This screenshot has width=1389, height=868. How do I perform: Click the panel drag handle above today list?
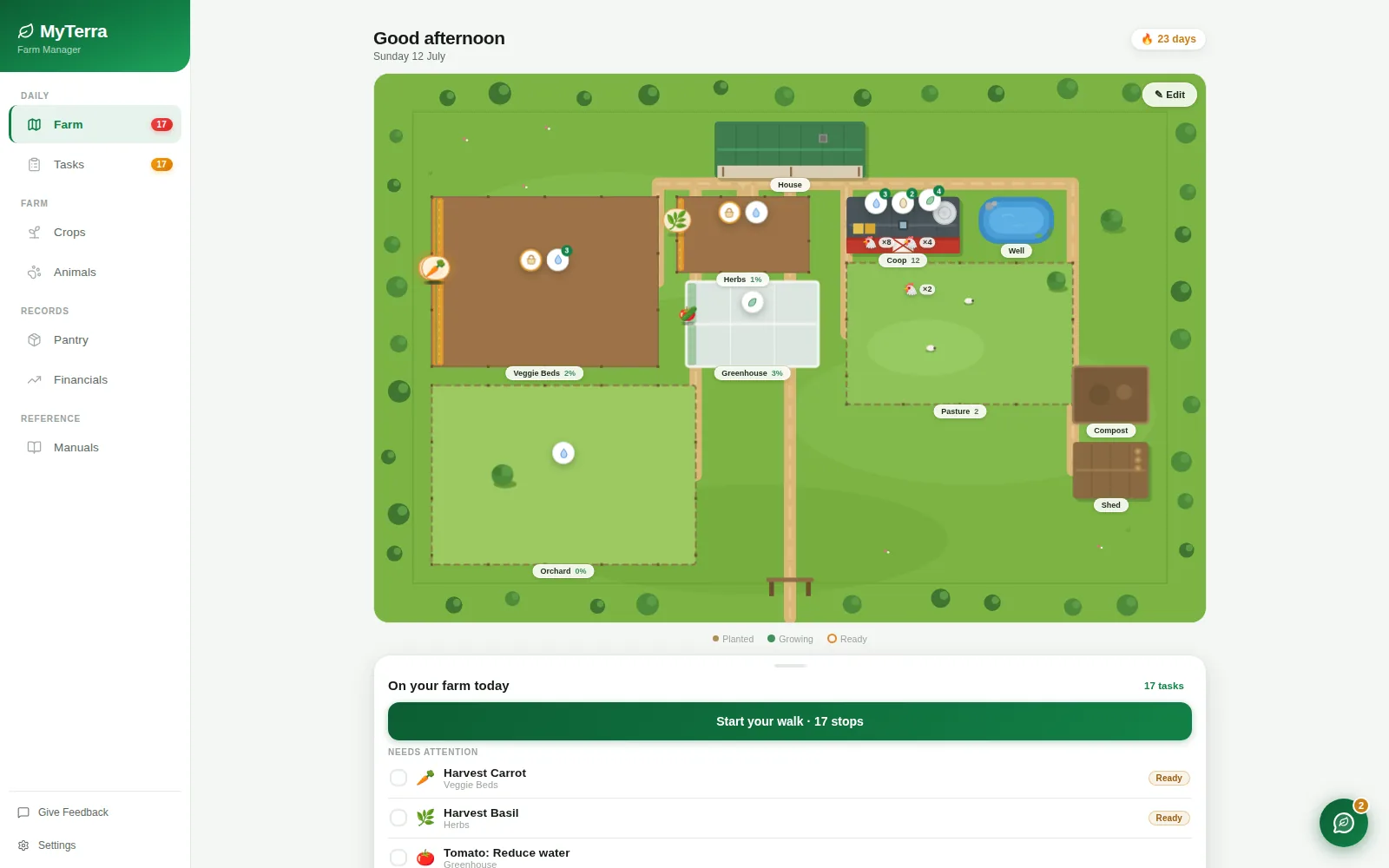pos(790,666)
